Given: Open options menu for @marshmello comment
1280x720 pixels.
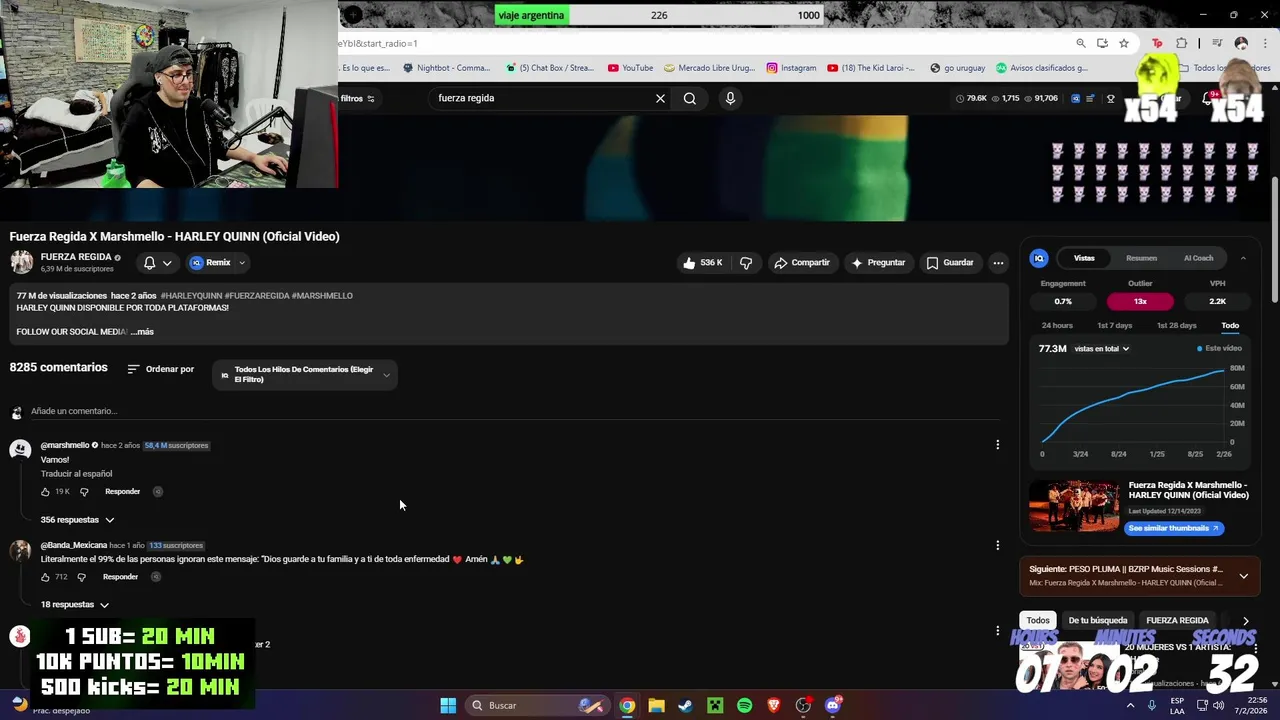Looking at the screenshot, I should (997, 445).
